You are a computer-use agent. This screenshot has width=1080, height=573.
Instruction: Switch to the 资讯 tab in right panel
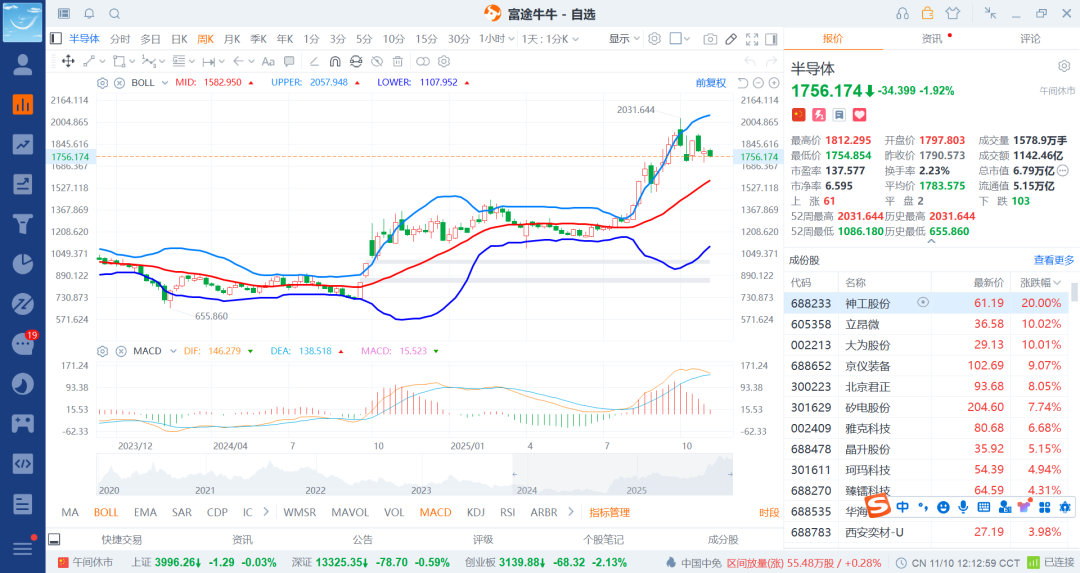tap(931, 39)
